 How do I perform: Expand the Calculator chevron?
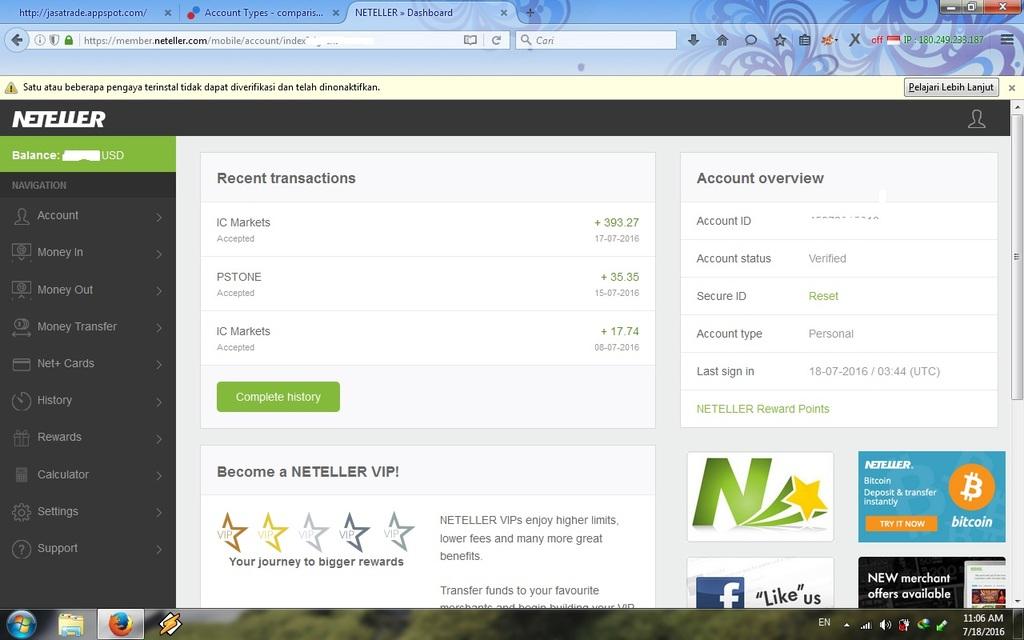[159, 475]
